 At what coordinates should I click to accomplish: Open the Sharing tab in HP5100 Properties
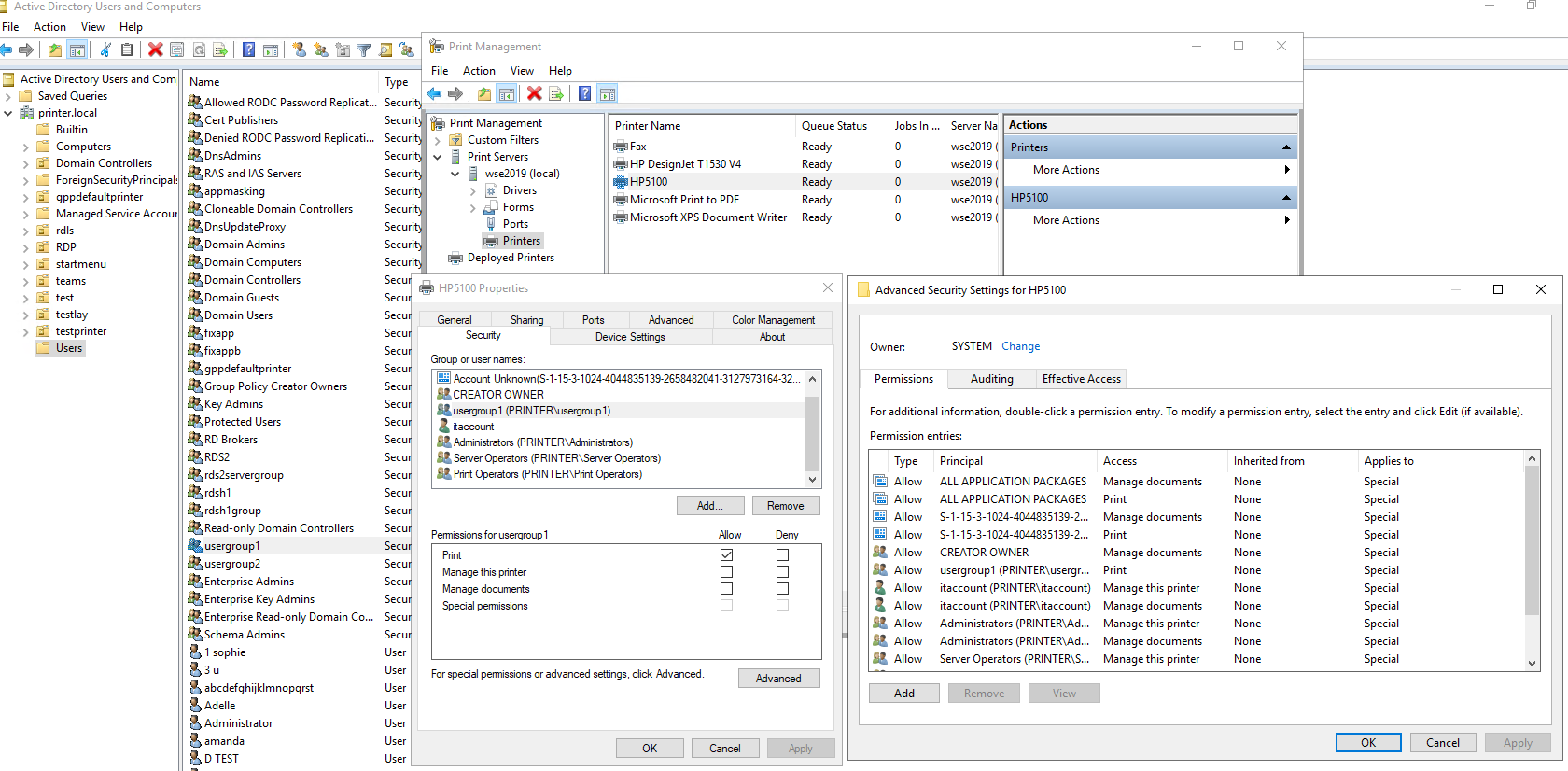526,319
